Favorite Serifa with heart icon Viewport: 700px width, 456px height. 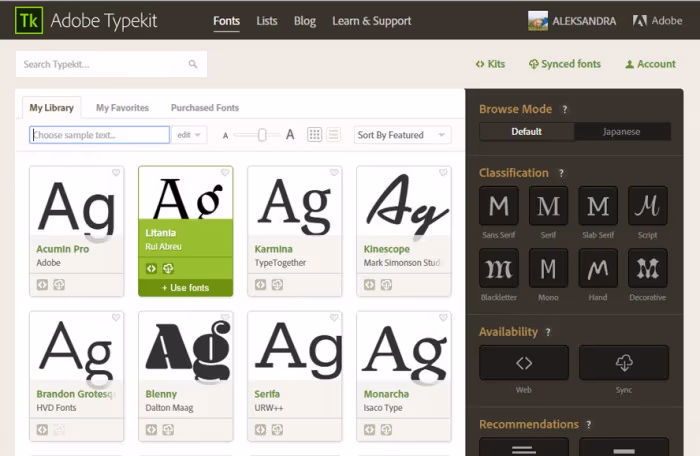click(x=334, y=318)
